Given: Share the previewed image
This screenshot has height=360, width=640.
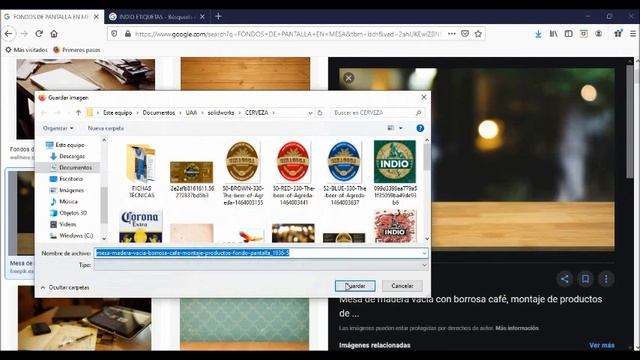Looking at the screenshot, I should (x=565, y=279).
